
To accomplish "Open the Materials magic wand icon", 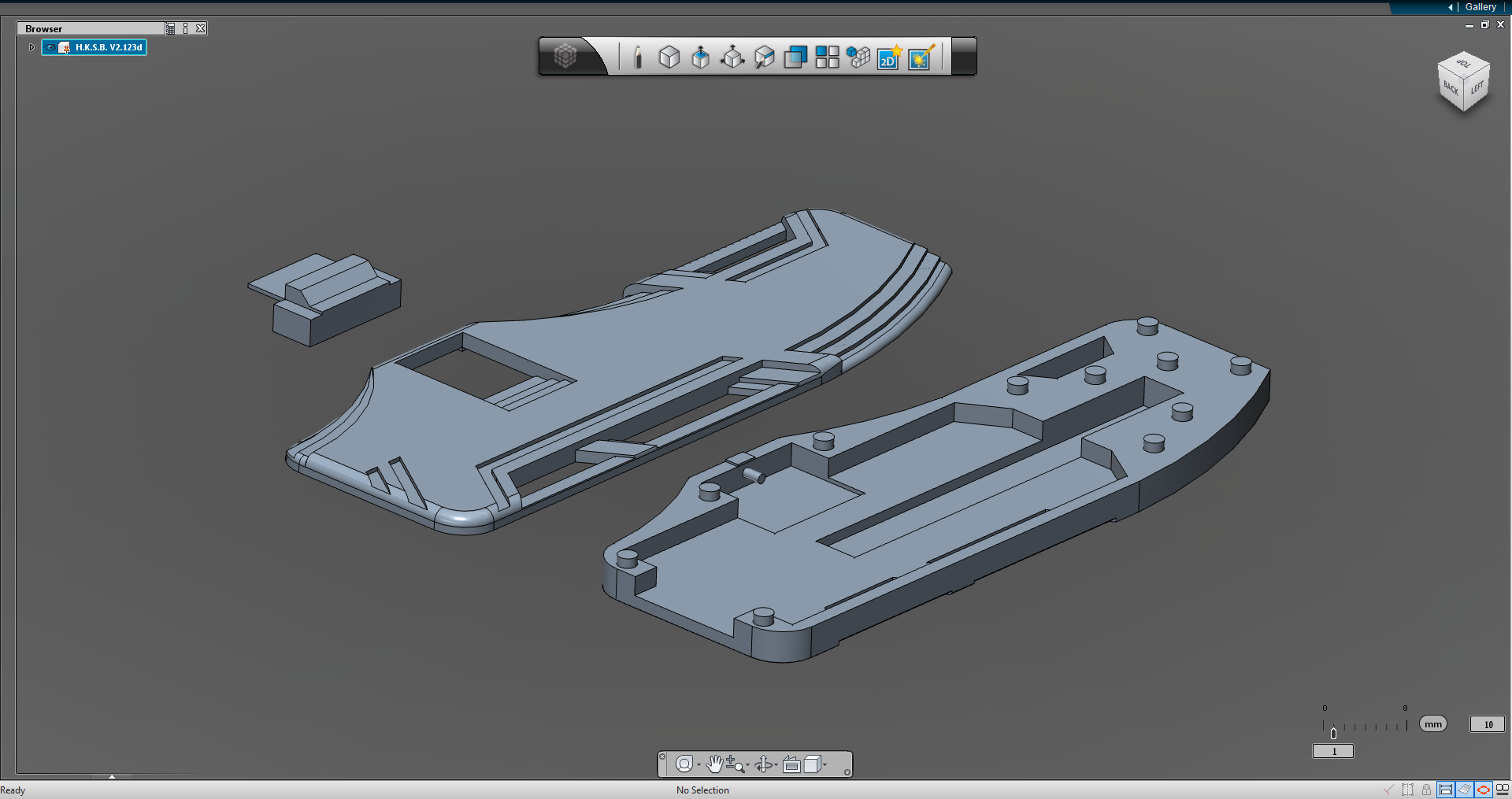I will (921, 57).
